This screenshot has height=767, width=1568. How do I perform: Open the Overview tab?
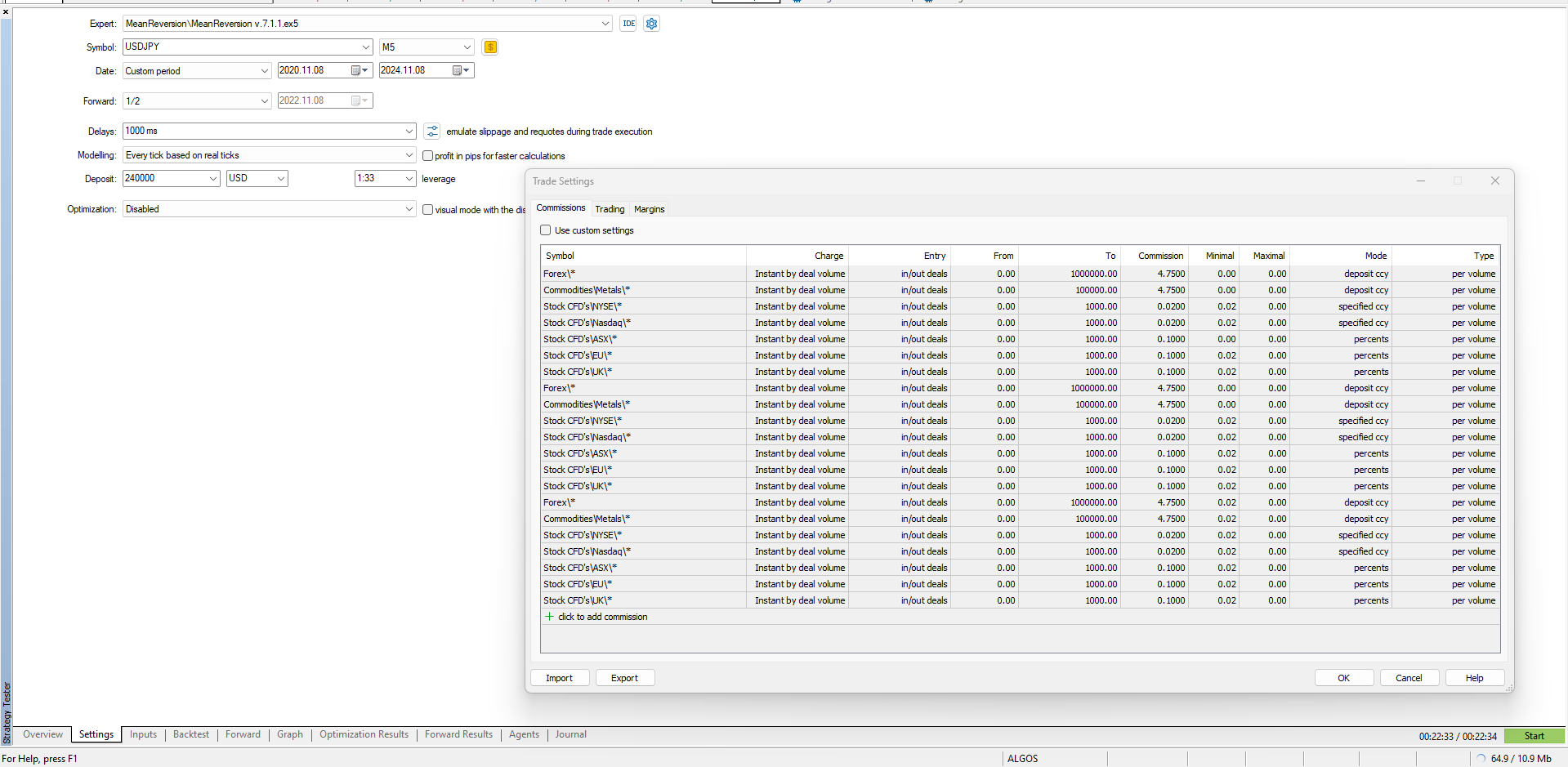pos(42,734)
